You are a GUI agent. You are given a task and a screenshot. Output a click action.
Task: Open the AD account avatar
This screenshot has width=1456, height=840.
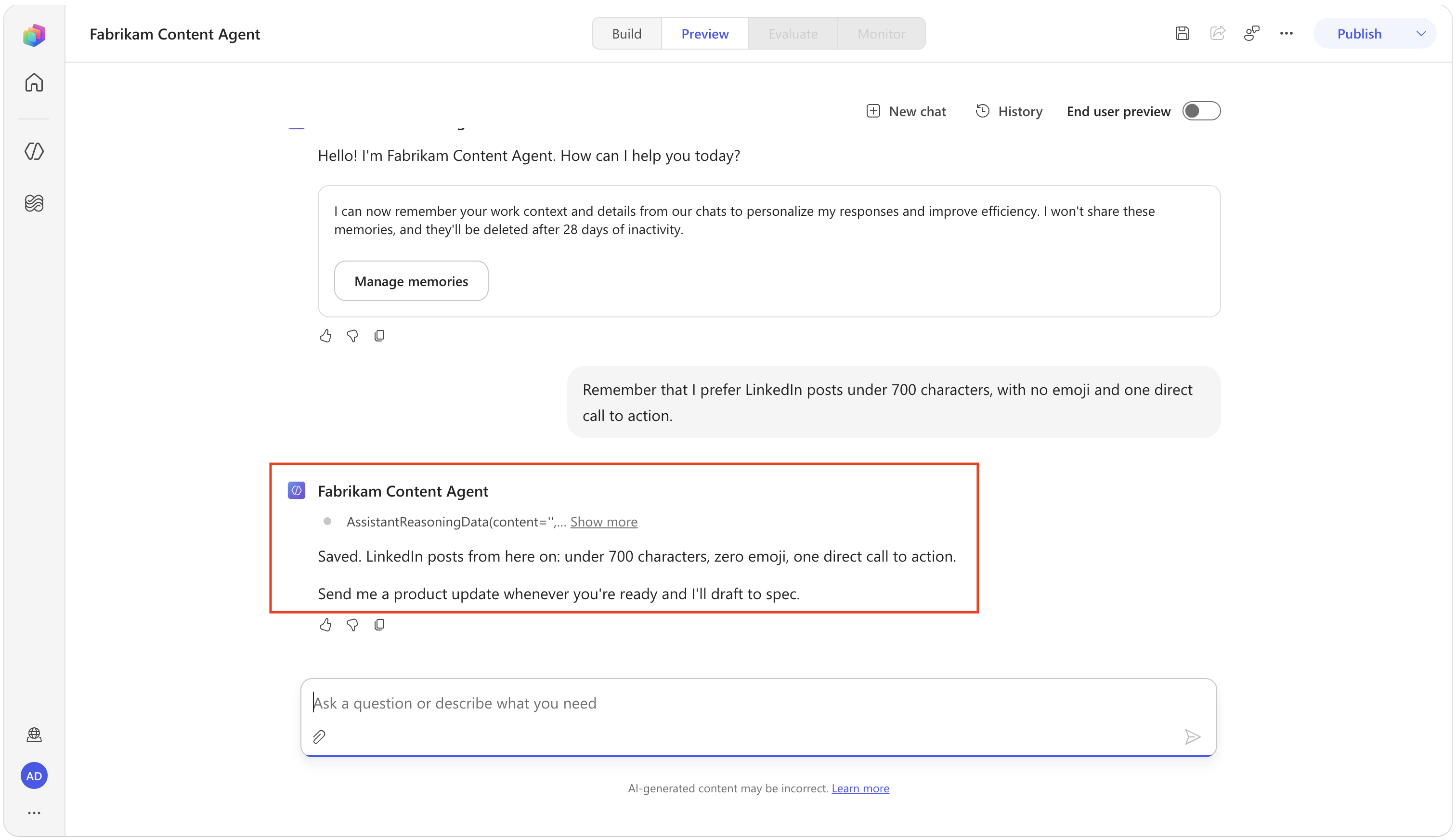(34, 776)
